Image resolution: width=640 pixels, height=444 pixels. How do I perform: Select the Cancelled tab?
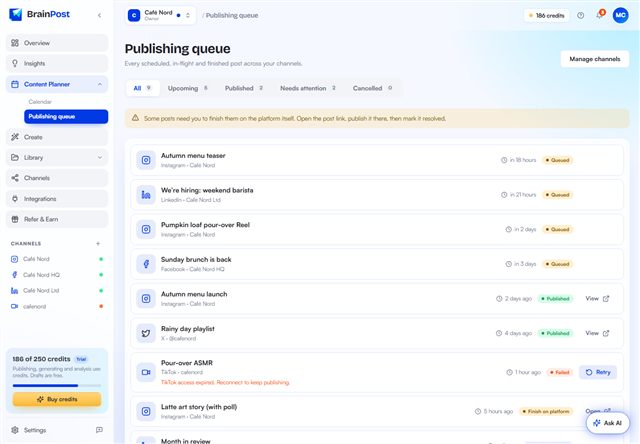[x=372, y=88]
